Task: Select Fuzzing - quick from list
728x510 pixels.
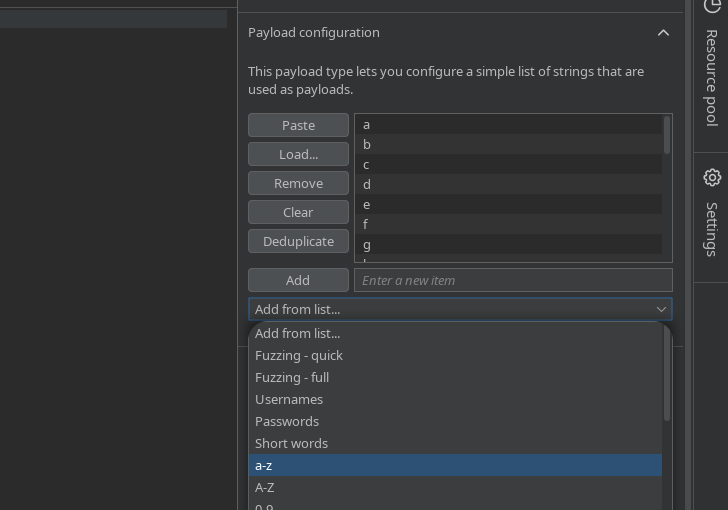Action: click(299, 355)
